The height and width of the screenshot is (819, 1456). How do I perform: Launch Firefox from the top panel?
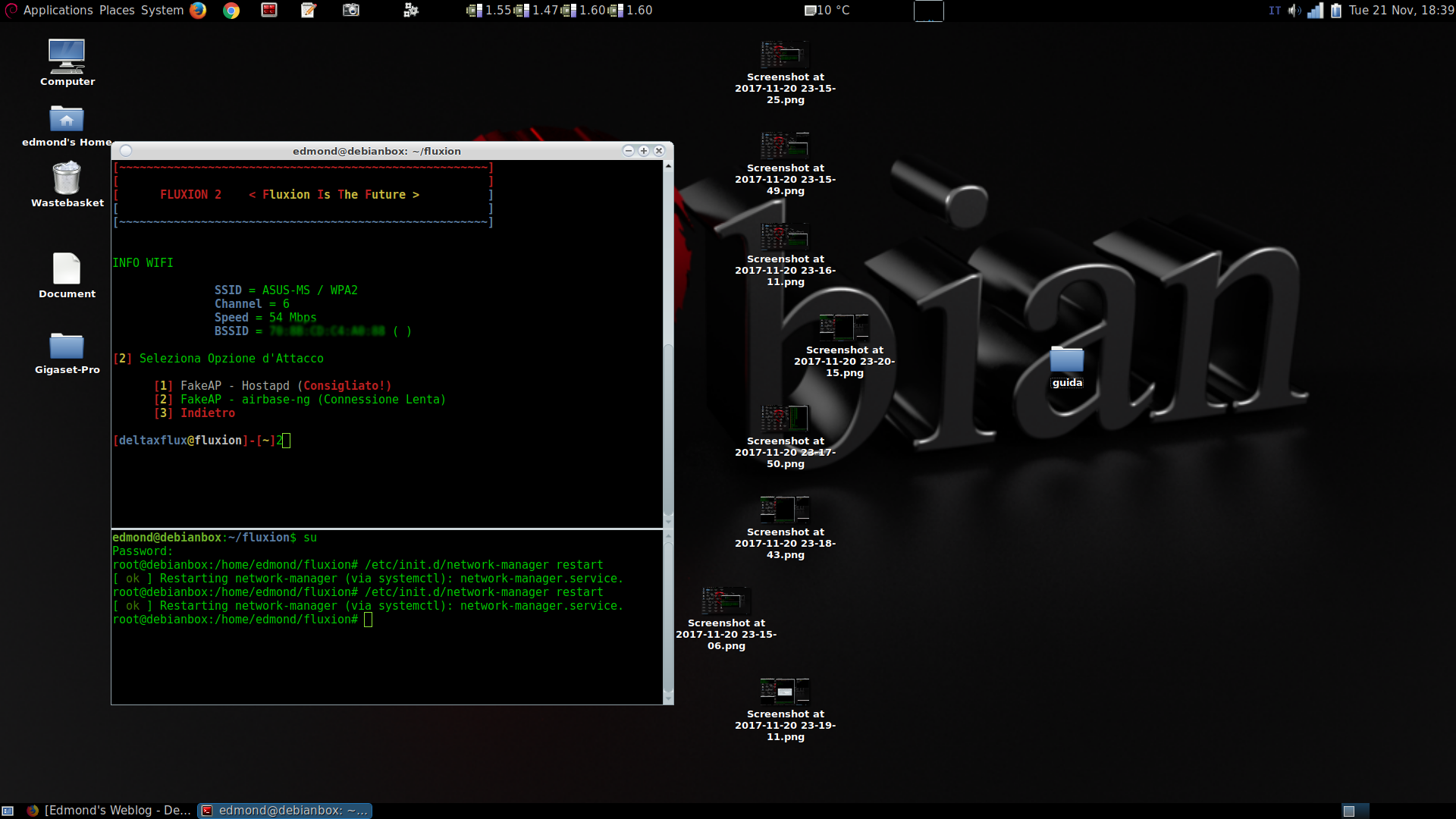tap(198, 10)
